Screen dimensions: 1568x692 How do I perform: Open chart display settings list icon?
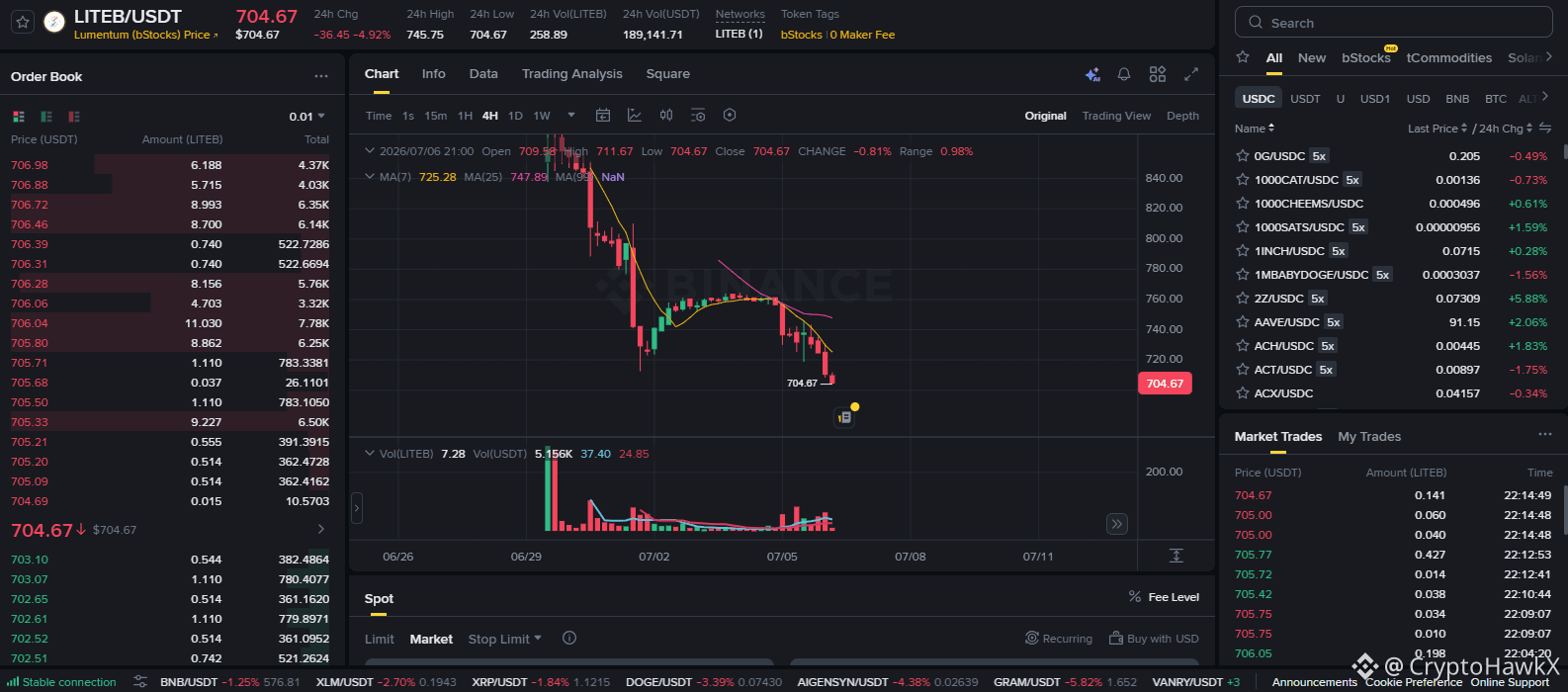pos(698,116)
